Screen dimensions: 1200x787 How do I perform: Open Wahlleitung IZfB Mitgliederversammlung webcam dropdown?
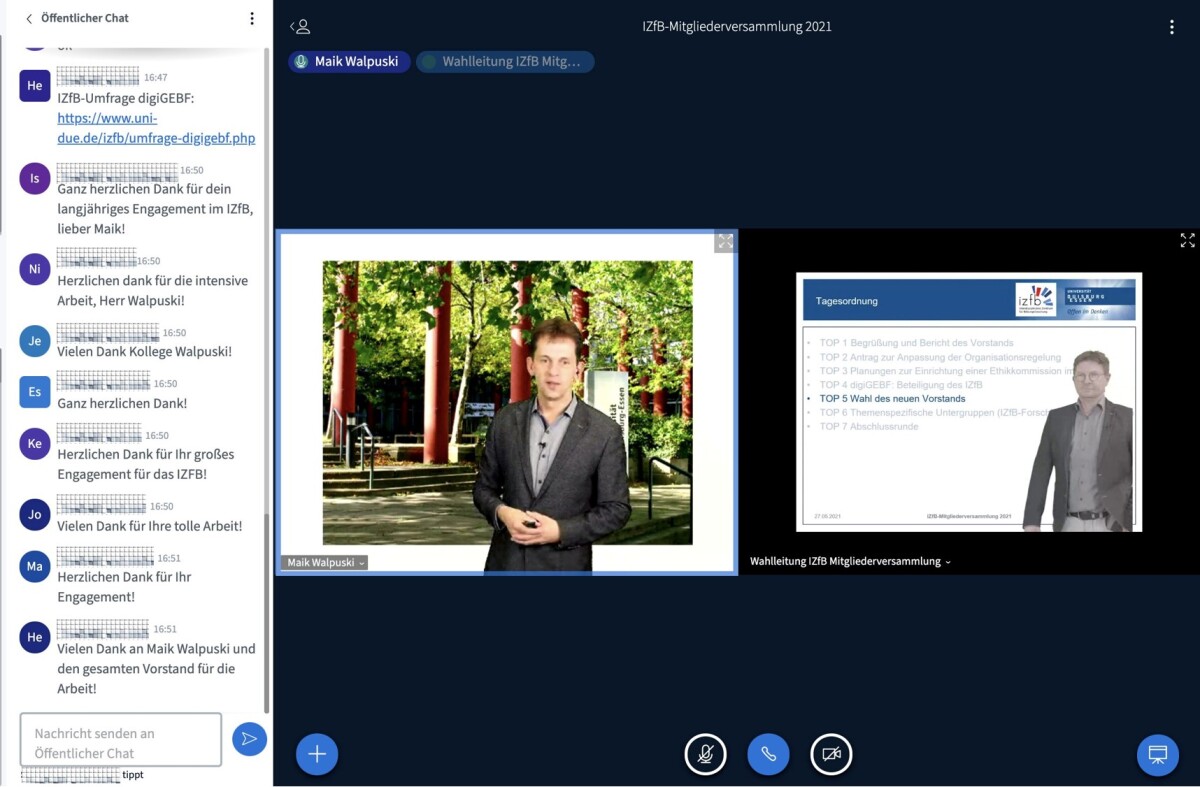[850, 562]
